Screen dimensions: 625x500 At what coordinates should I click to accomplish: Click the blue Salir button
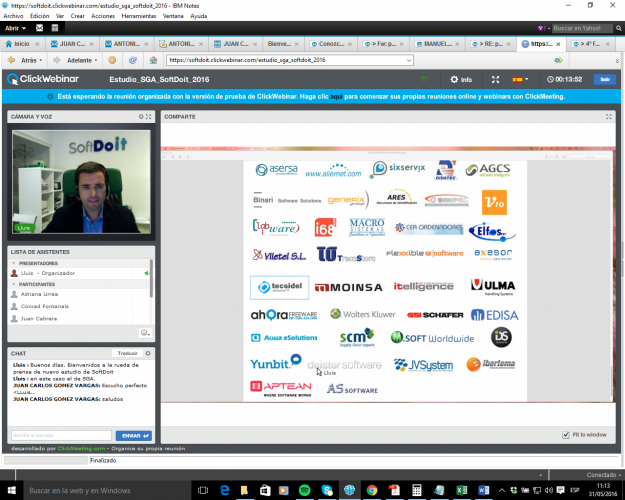pos(603,79)
